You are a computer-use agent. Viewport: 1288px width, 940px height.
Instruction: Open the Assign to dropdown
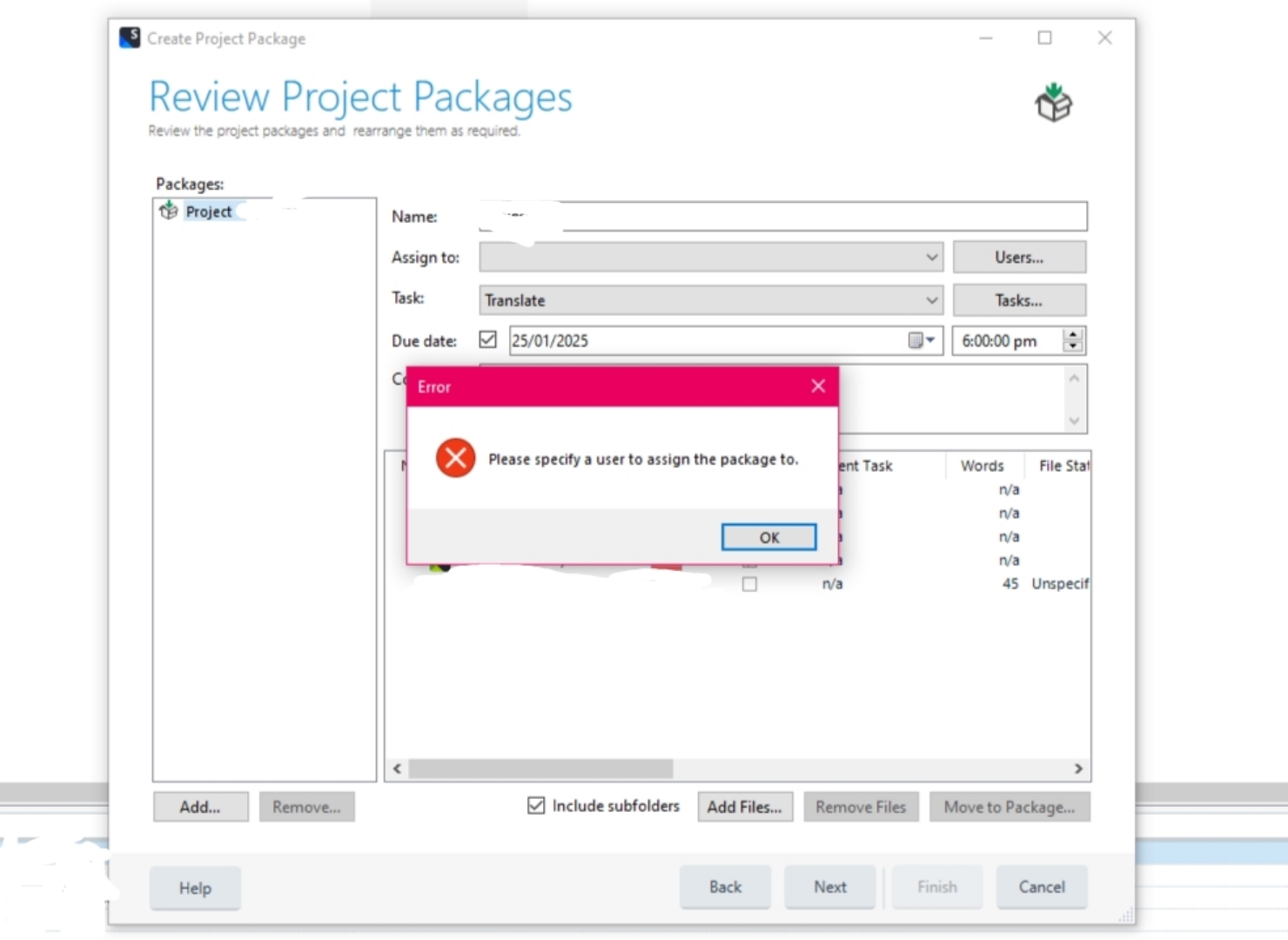[711, 257]
